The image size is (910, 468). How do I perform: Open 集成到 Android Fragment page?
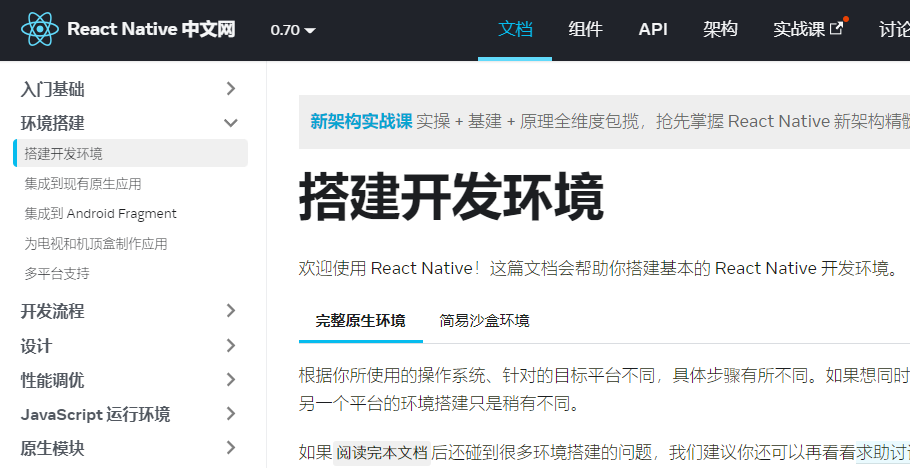pyautogui.click(x=100, y=214)
